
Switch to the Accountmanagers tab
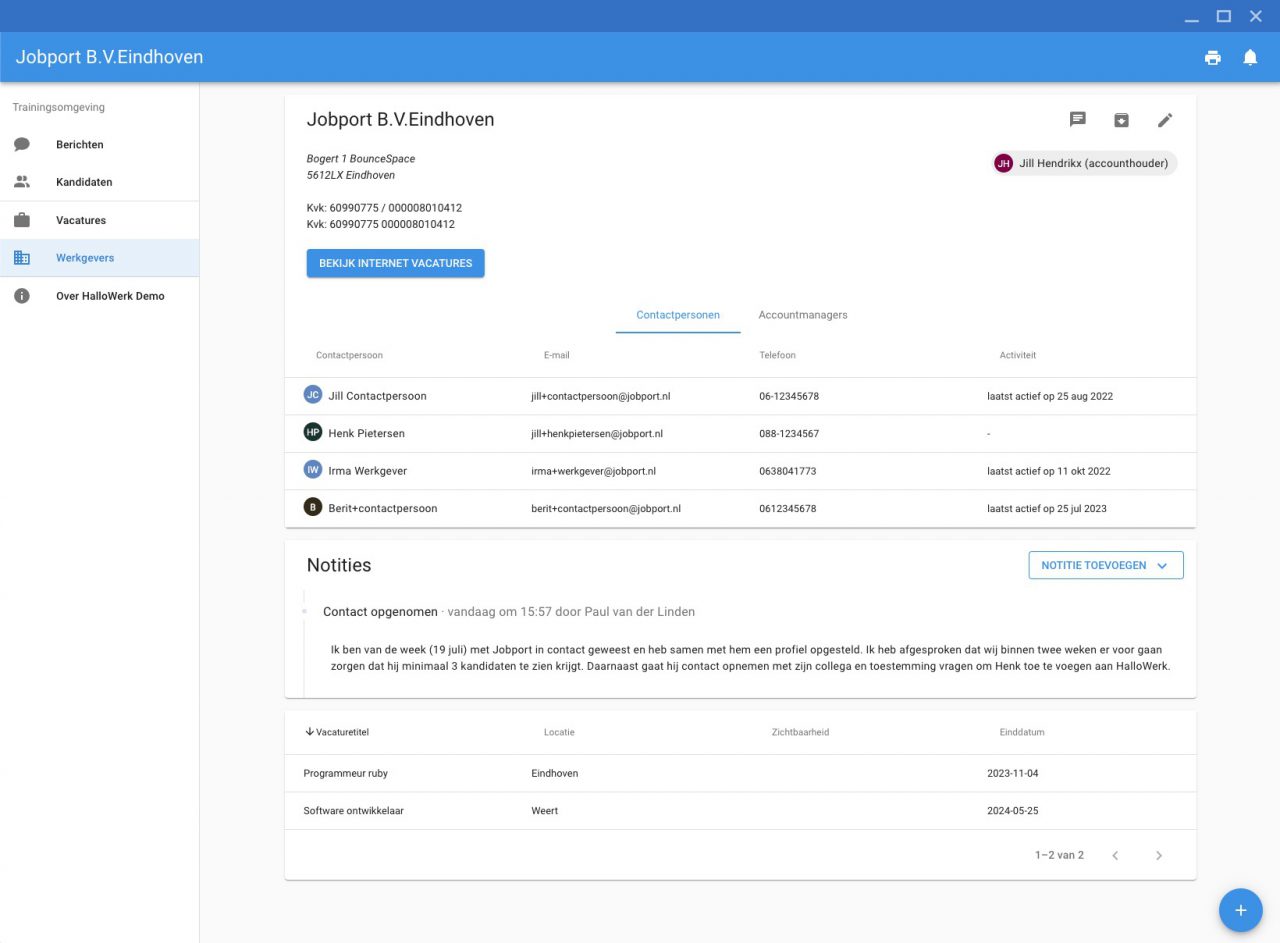pyautogui.click(x=803, y=315)
